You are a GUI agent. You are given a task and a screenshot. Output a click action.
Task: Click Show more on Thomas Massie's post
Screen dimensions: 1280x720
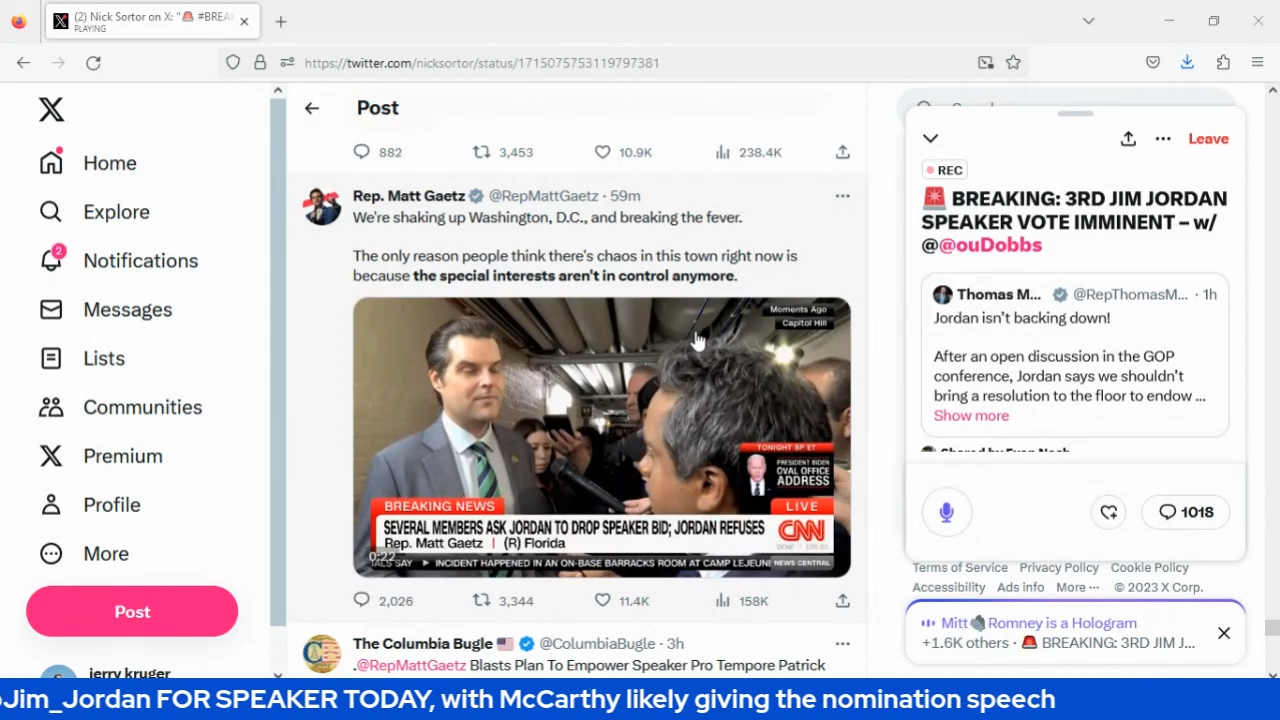(971, 416)
